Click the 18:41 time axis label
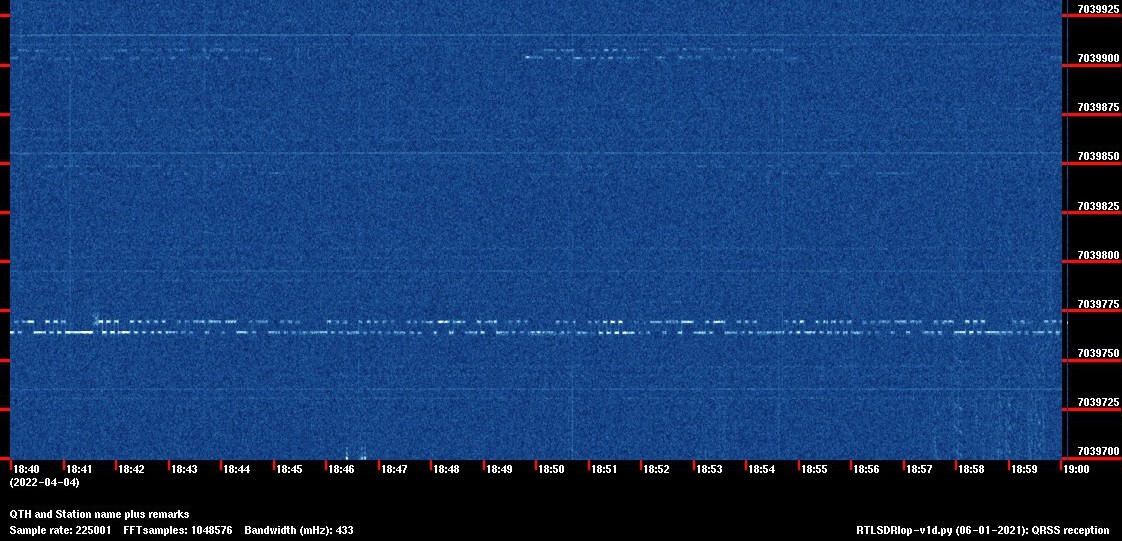Screen dimensions: 1122x541 pos(79,469)
